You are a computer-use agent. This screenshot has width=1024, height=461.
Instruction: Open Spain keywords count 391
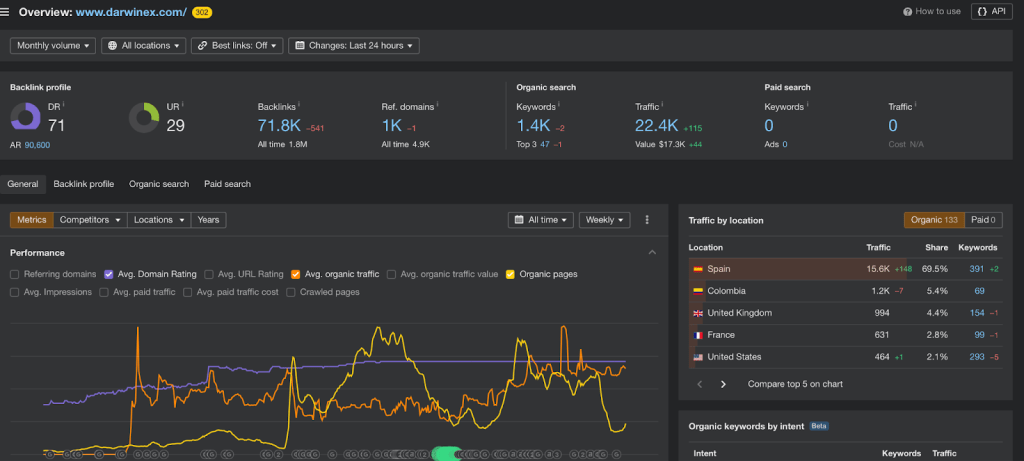pos(976,269)
